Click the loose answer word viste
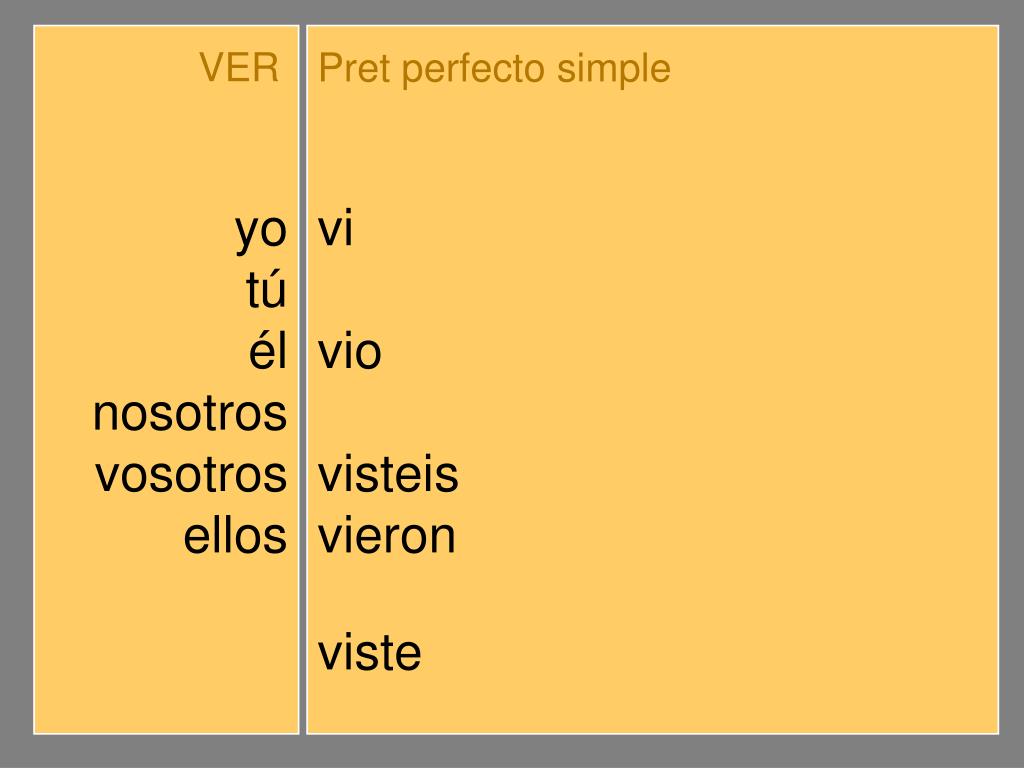The width and height of the screenshot is (1024, 768). [x=370, y=652]
